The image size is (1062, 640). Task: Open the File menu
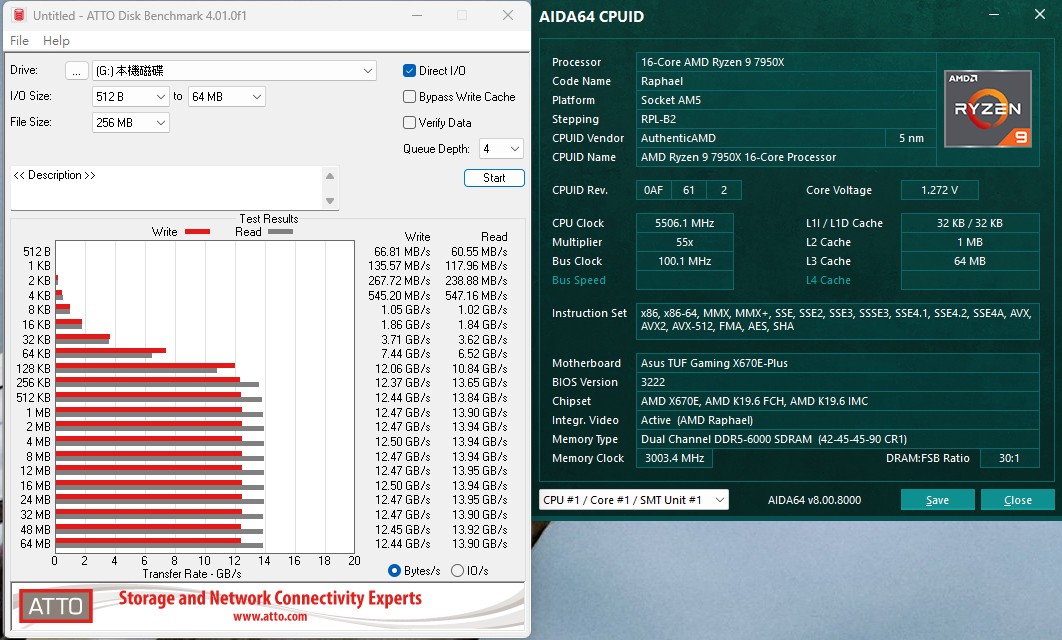coord(18,41)
